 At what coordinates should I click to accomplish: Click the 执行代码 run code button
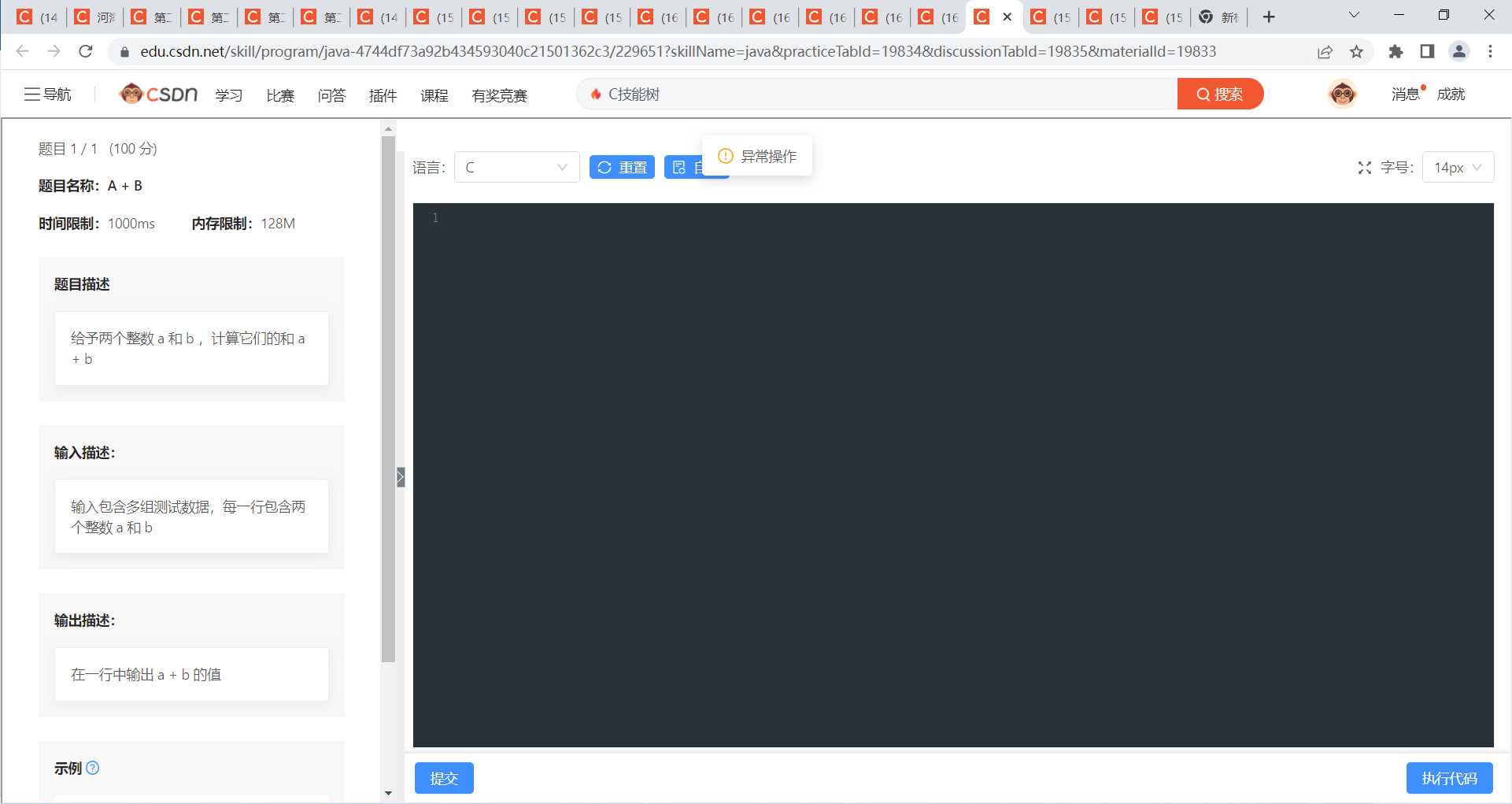click(x=1449, y=778)
